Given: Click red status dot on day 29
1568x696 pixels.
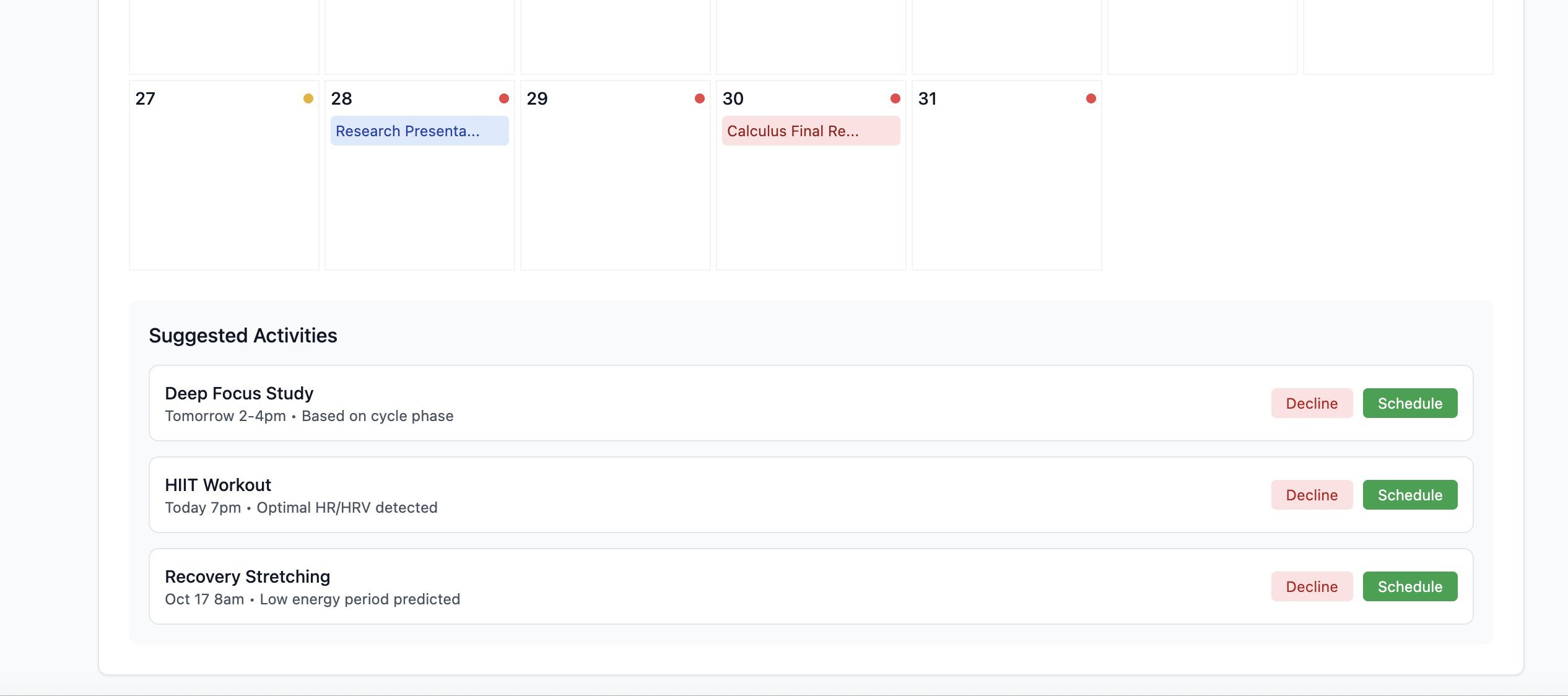Looking at the screenshot, I should click(x=699, y=98).
